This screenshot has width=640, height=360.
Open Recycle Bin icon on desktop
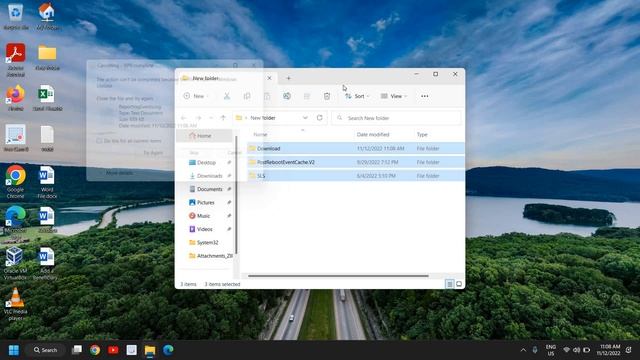[16, 17]
